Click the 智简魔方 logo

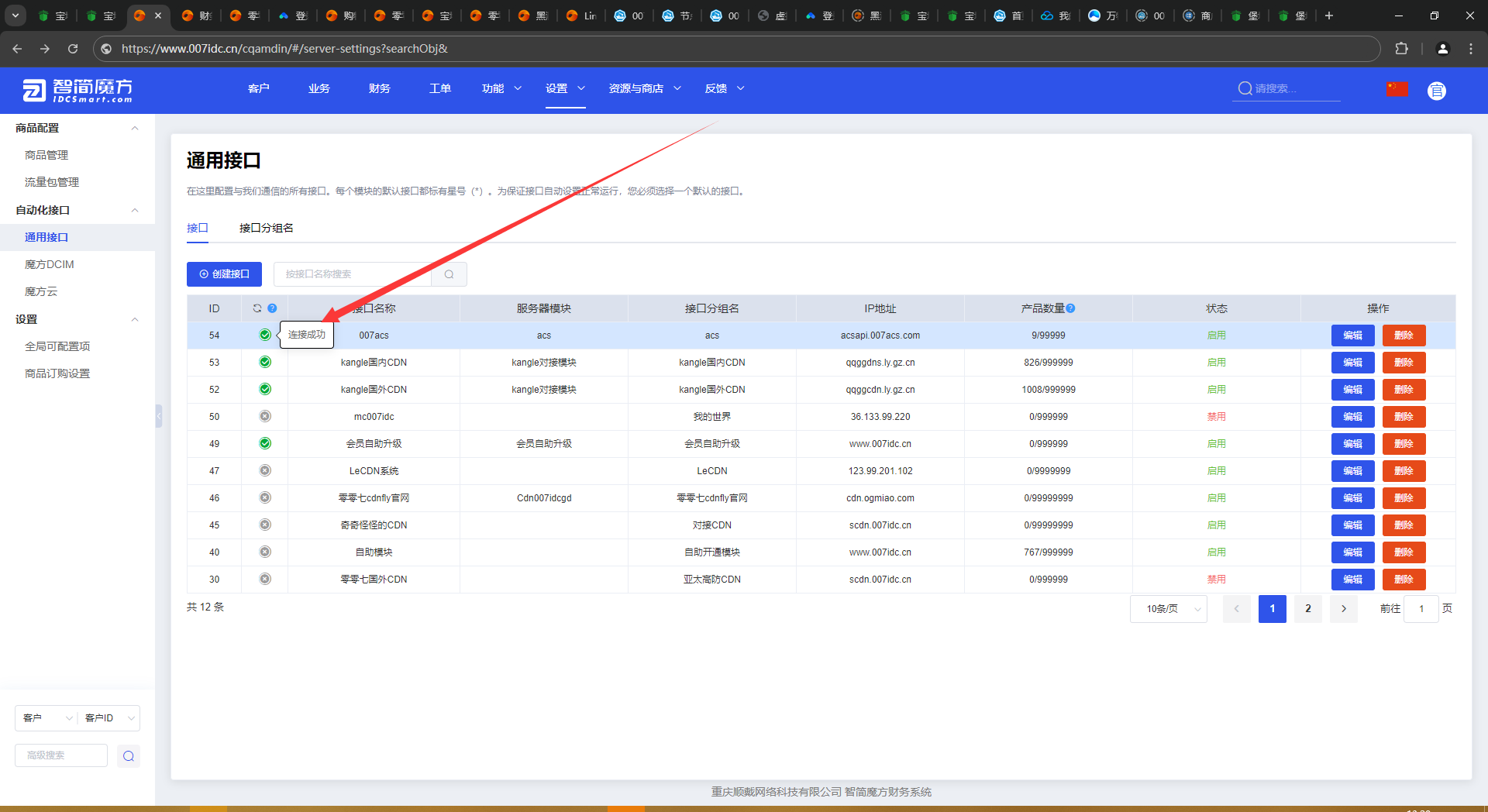(77, 91)
